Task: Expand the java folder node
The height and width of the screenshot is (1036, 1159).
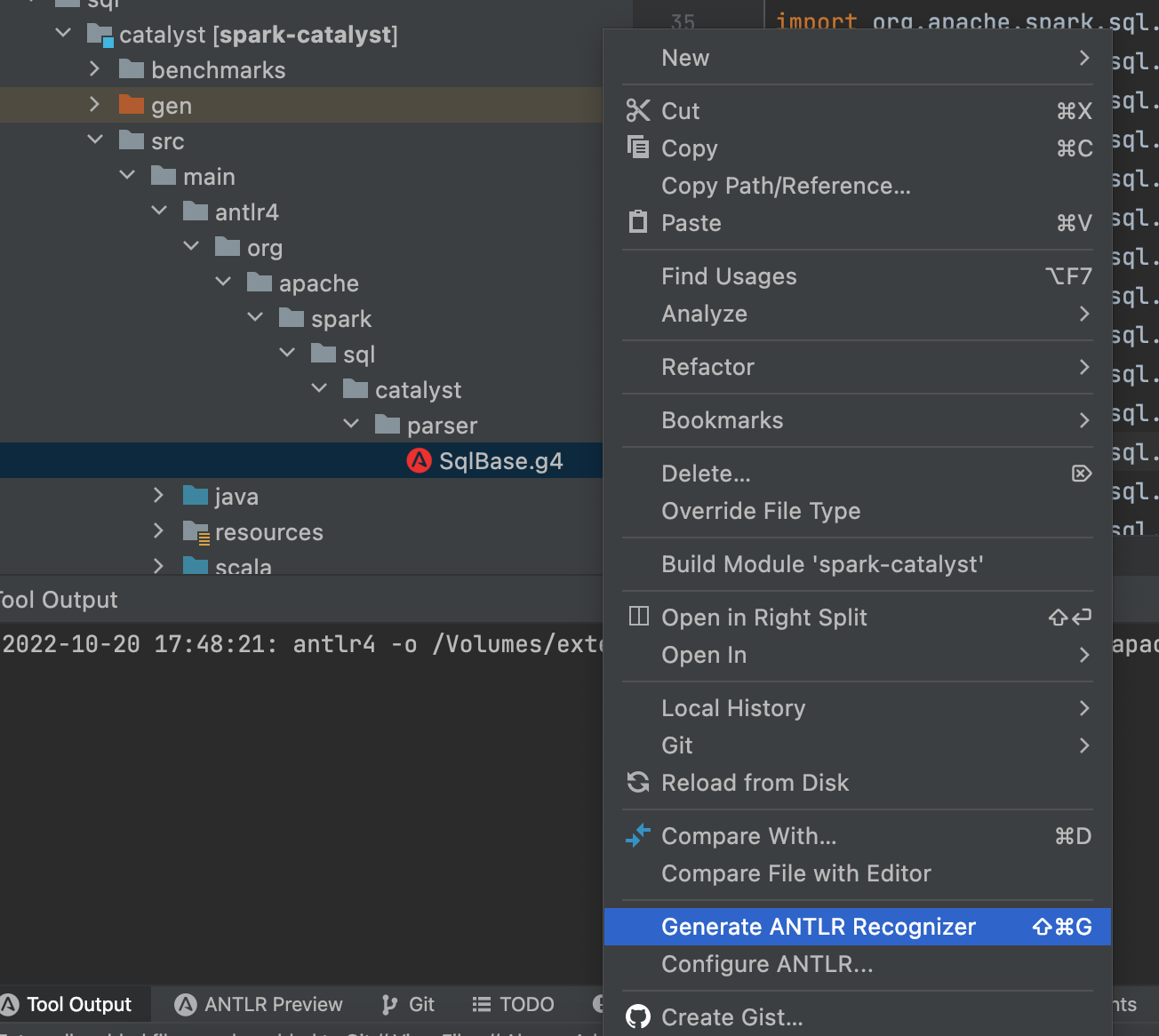Action: point(159,496)
